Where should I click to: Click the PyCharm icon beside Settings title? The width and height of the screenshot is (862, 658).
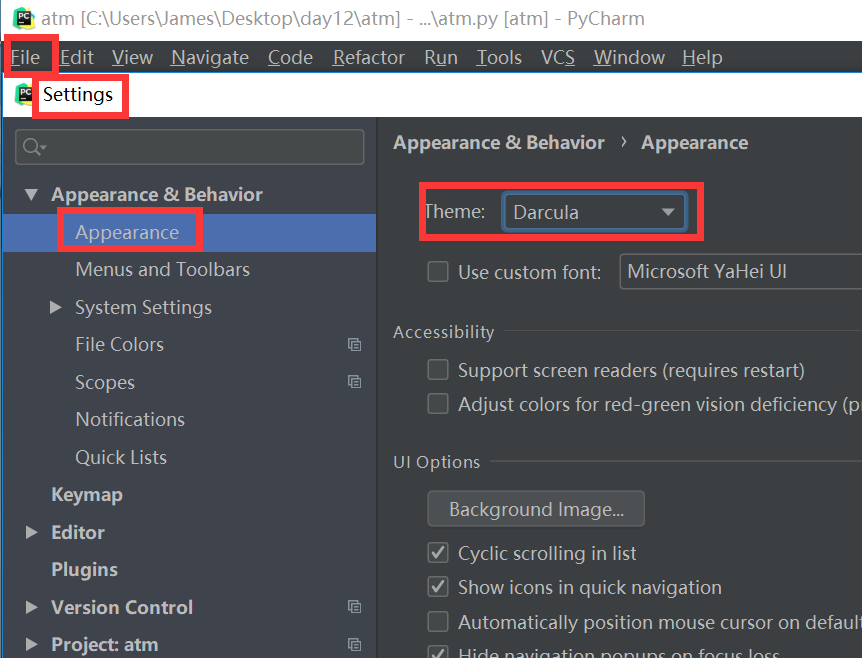click(x=24, y=95)
